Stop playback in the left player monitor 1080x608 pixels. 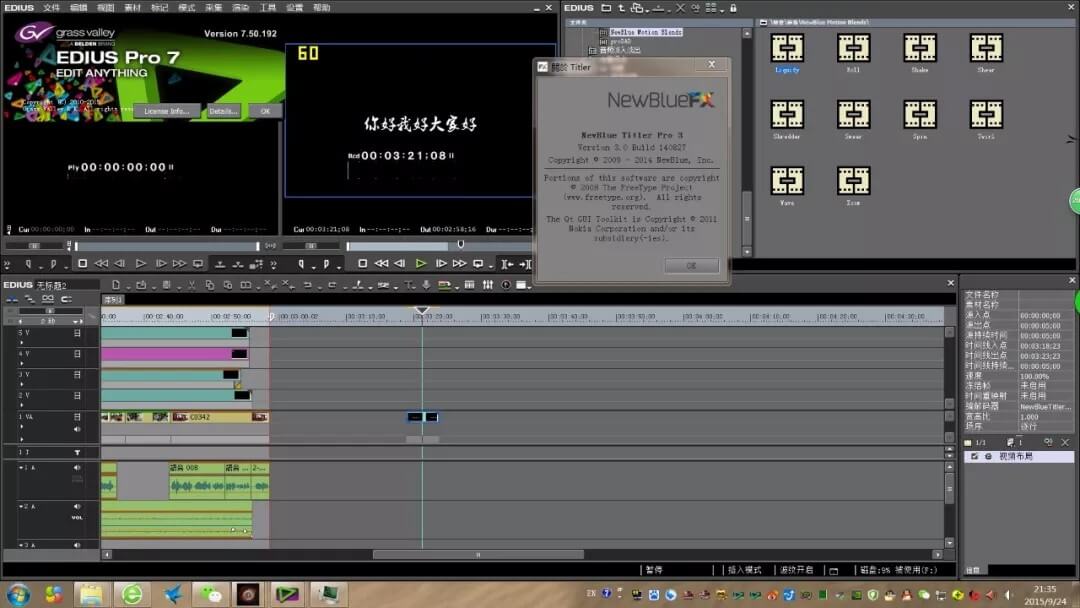pyautogui.click(x=83, y=264)
